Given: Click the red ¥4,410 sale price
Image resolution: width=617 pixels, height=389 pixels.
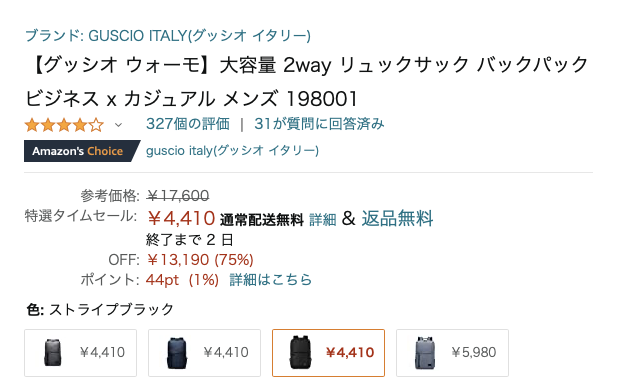Looking at the screenshot, I should 181,218.
